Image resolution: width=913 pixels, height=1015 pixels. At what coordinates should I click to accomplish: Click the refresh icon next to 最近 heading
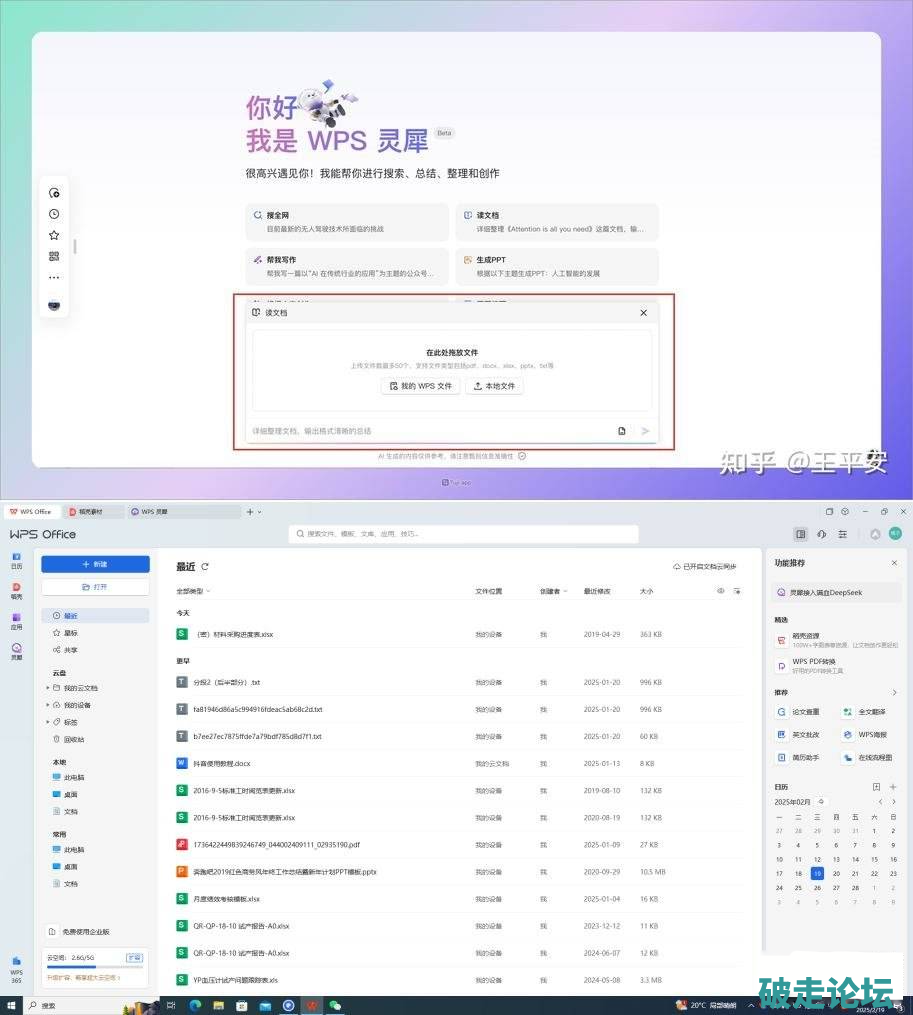(205, 566)
